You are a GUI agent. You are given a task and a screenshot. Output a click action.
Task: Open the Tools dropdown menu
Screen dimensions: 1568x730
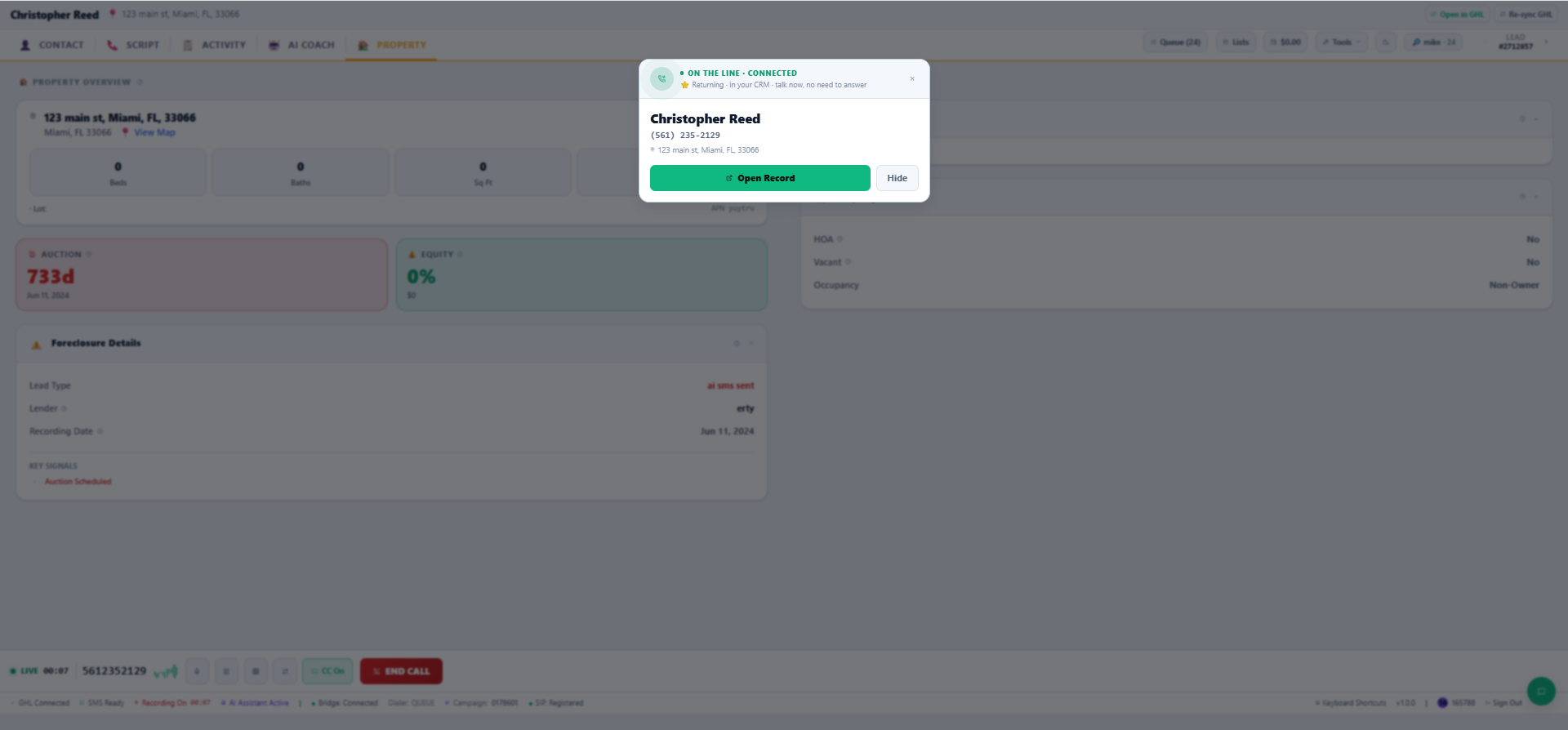pyautogui.click(x=1340, y=42)
